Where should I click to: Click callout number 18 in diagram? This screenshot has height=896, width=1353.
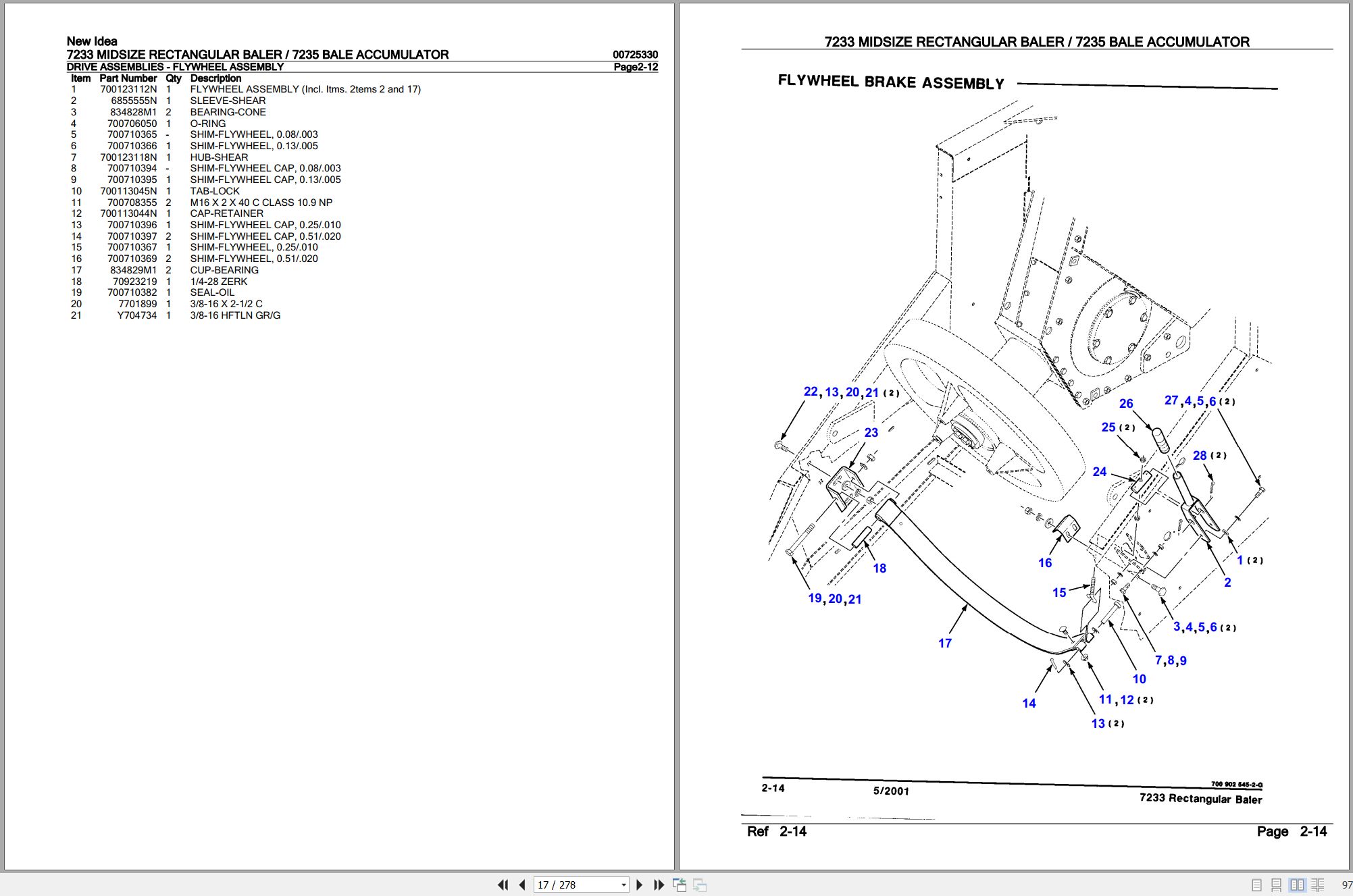[x=879, y=569]
